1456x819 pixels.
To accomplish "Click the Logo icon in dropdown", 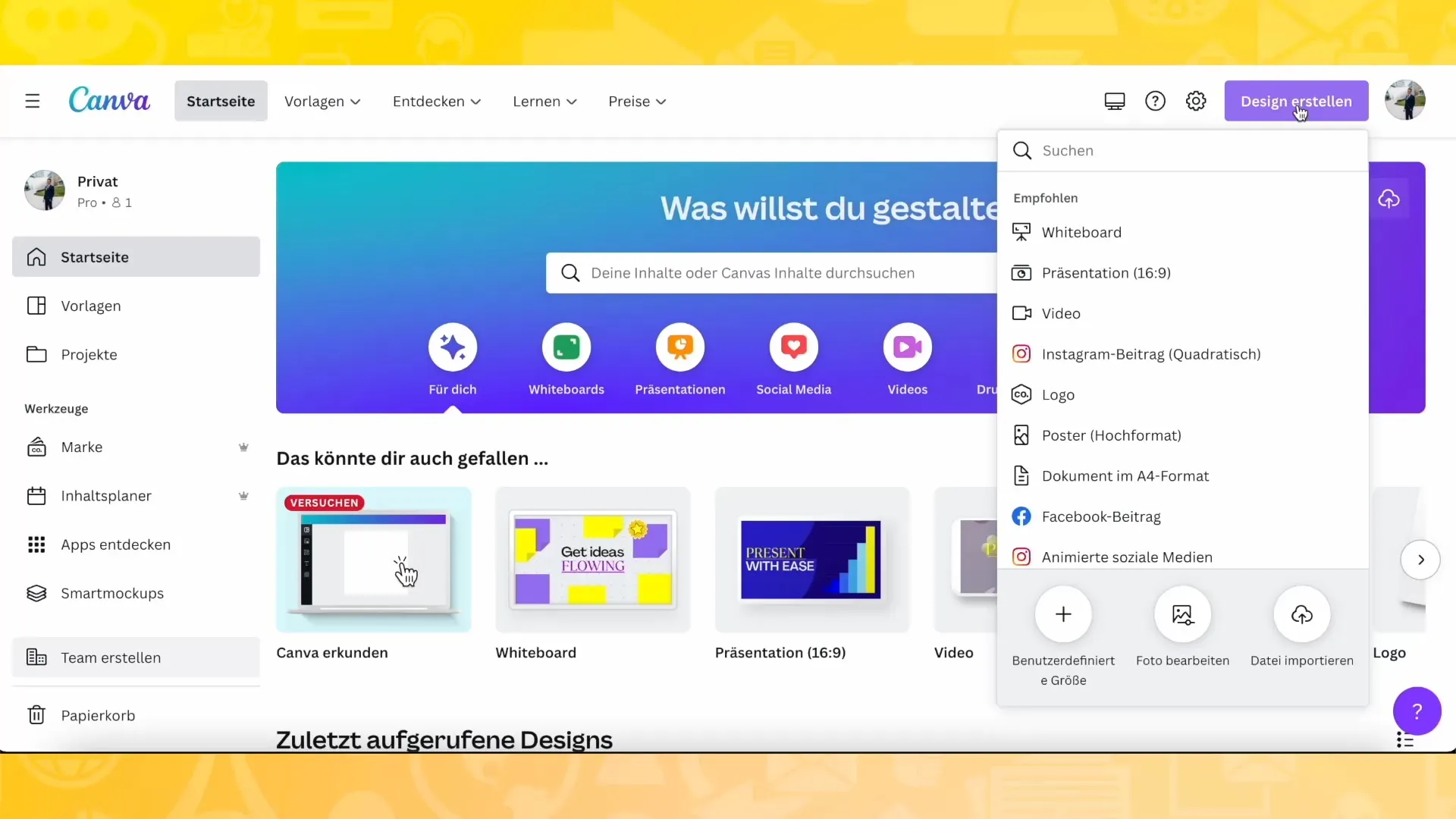I will pyautogui.click(x=1022, y=394).
